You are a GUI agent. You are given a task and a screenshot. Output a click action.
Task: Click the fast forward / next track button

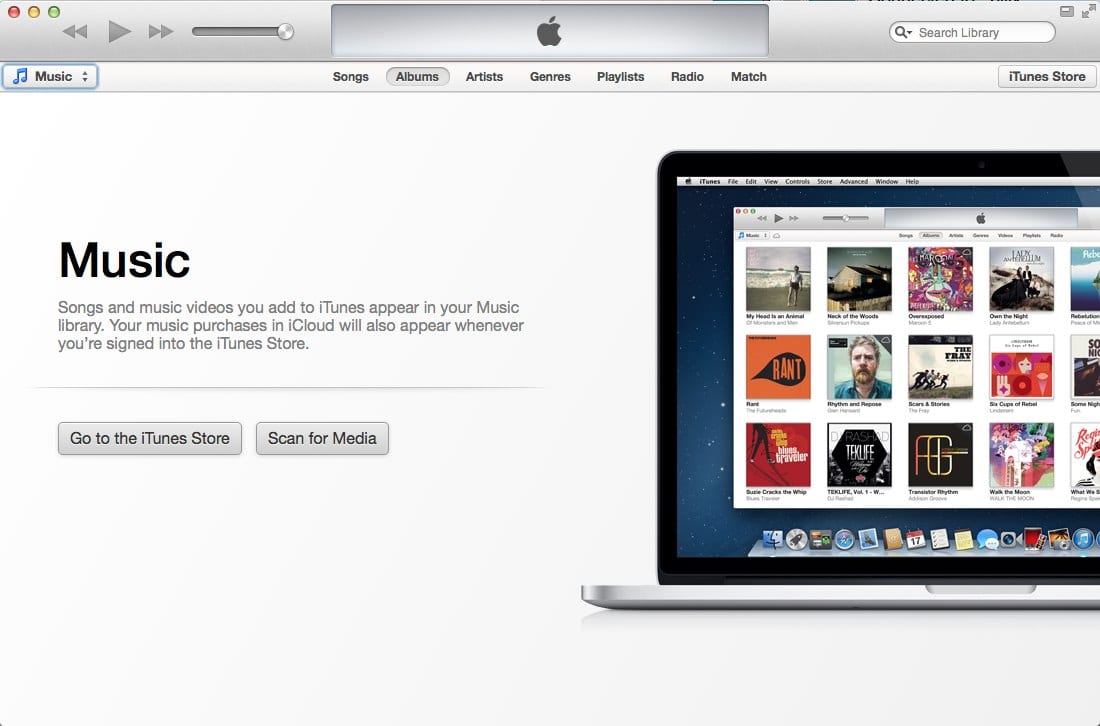161,32
